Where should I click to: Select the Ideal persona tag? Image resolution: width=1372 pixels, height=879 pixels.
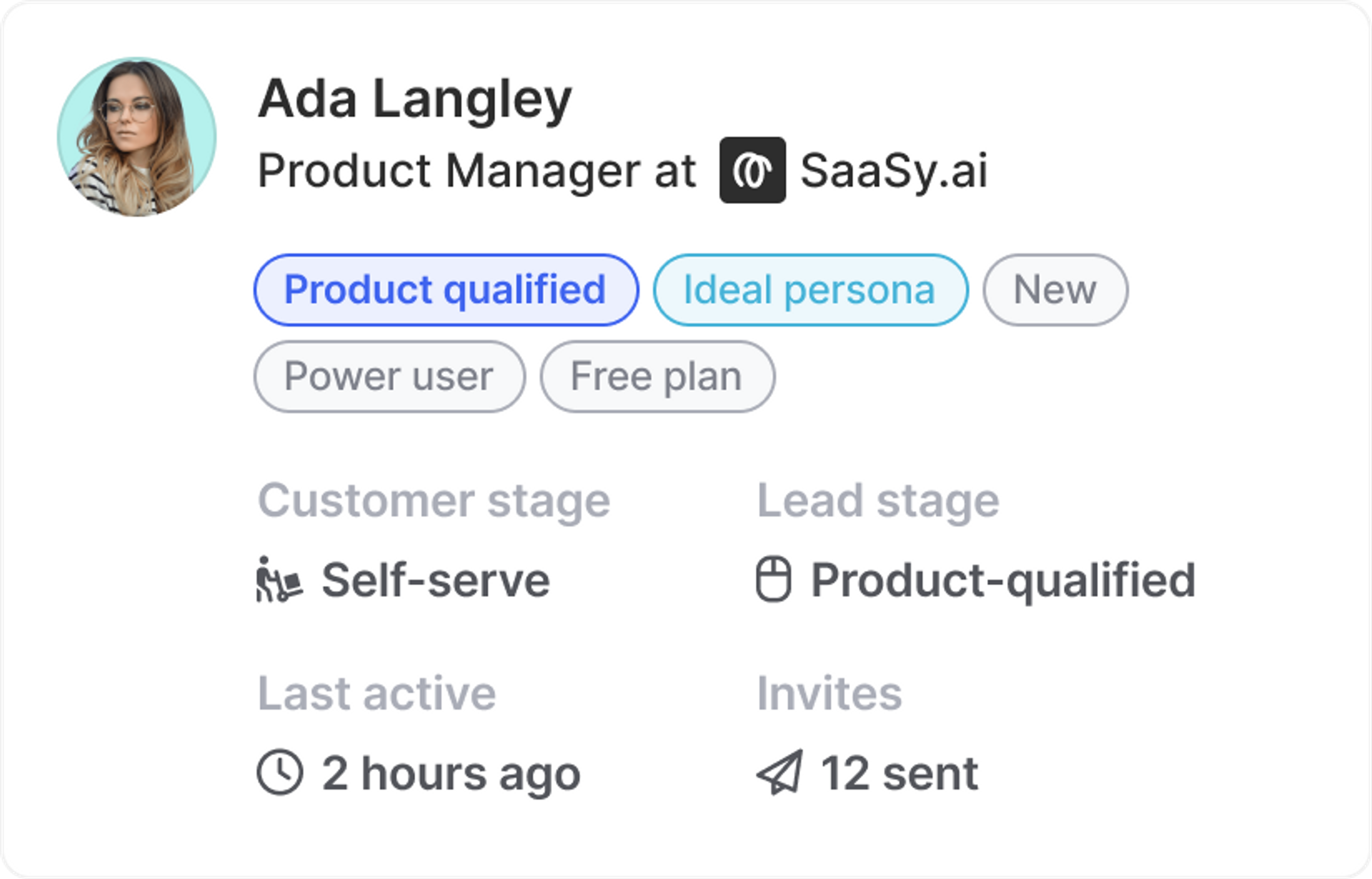pyautogui.click(x=810, y=290)
